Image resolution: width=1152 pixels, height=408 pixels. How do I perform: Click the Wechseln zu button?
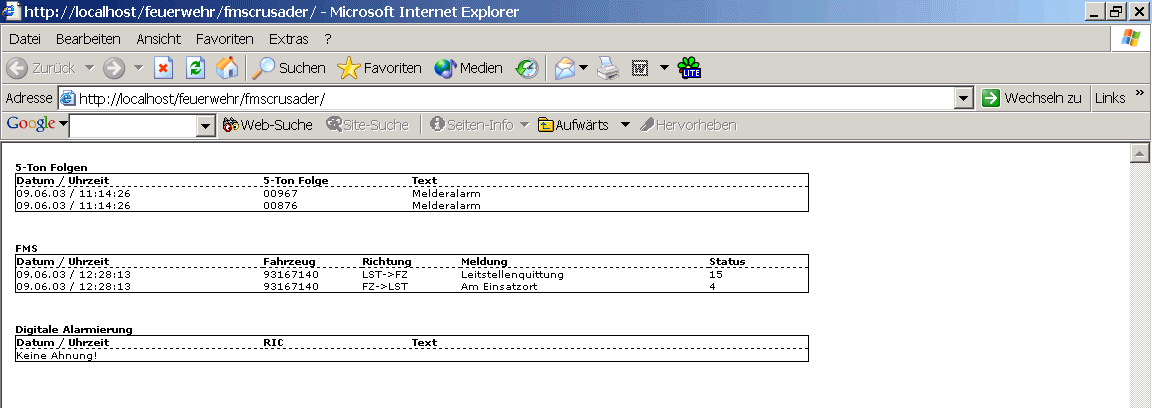pos(1032,98)
